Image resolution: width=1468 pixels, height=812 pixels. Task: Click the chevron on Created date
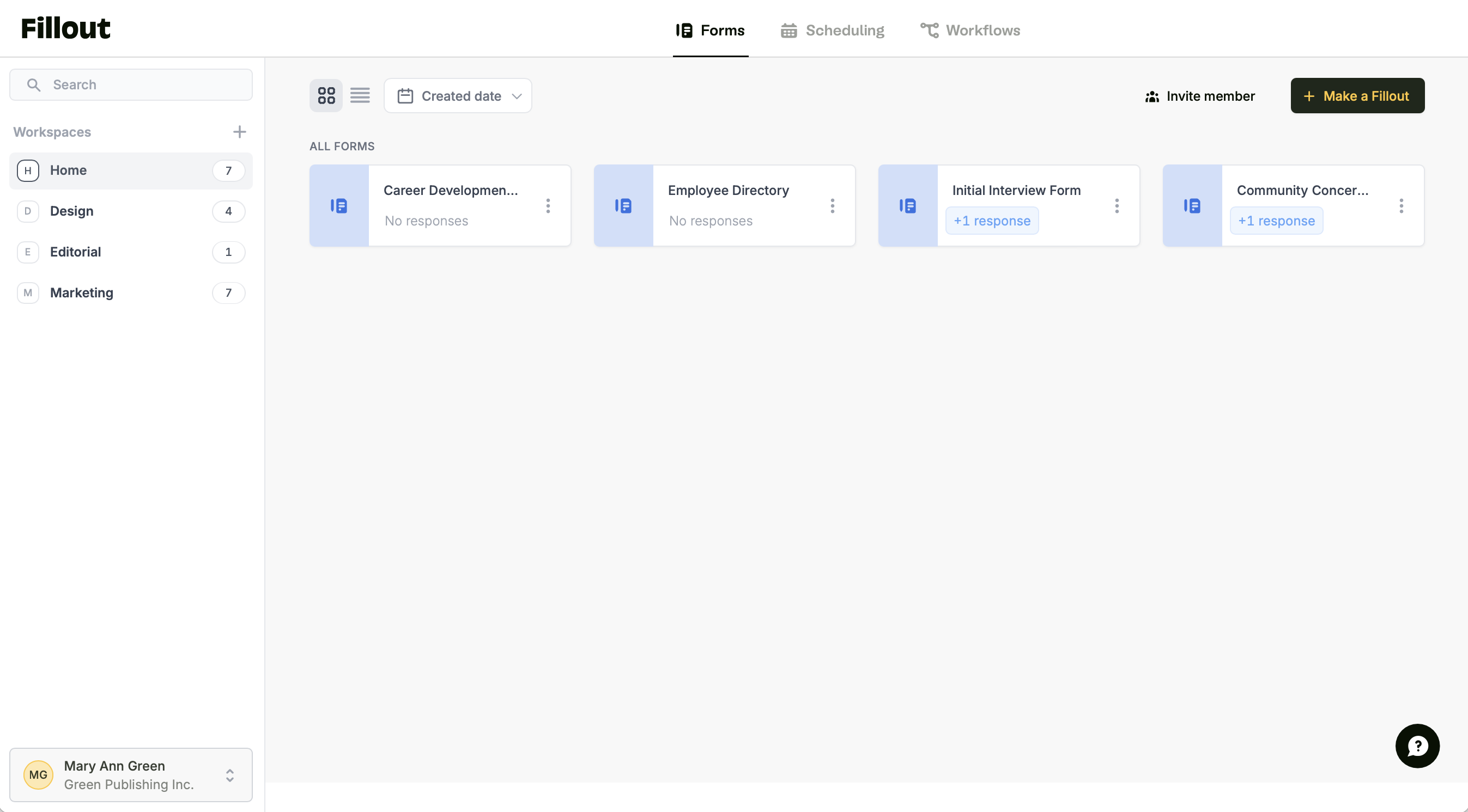517,96
